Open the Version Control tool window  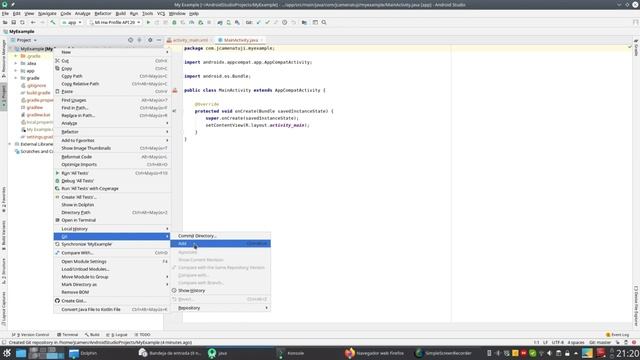coord(31,335)
